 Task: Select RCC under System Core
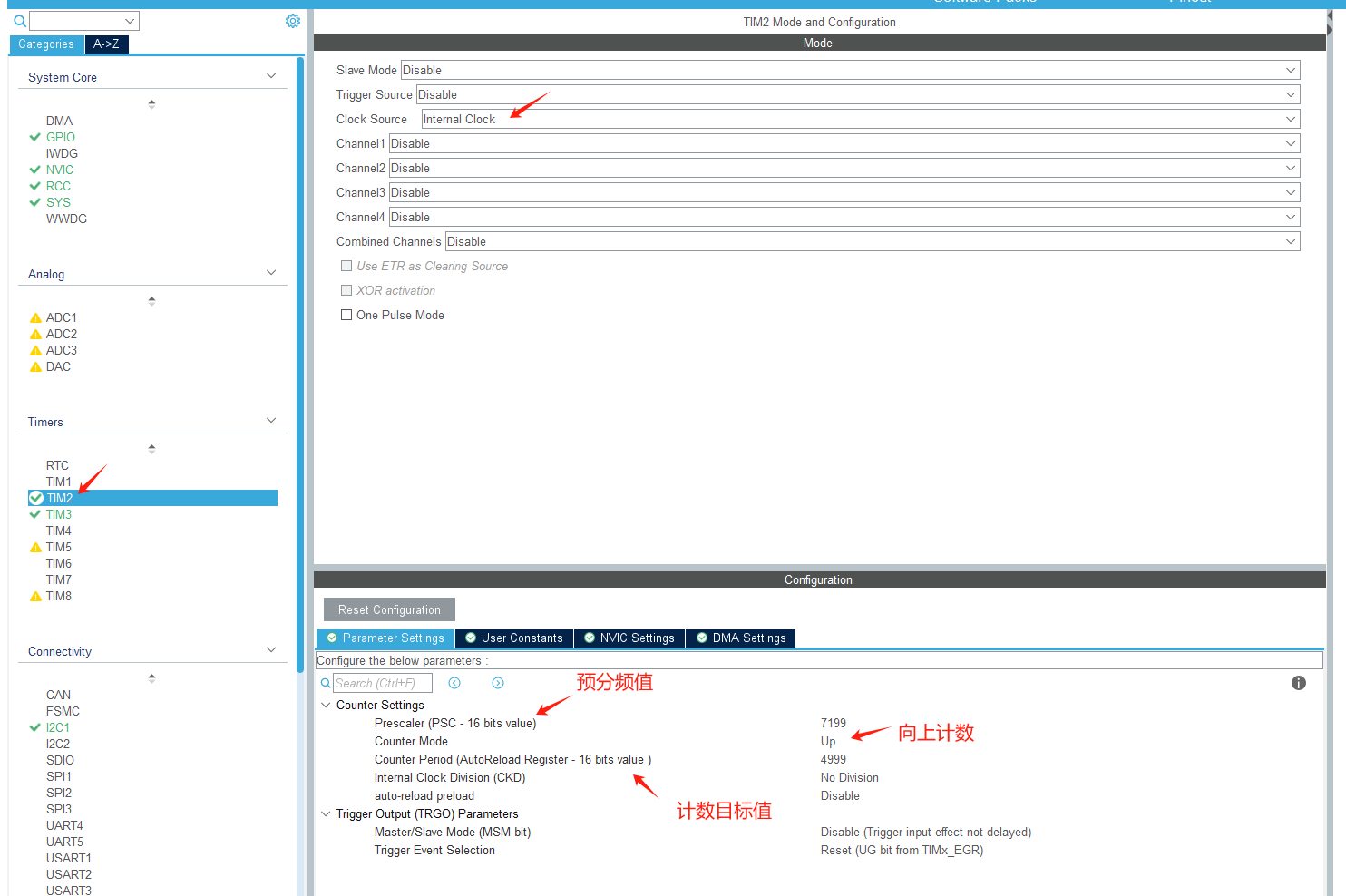point(58,186)
